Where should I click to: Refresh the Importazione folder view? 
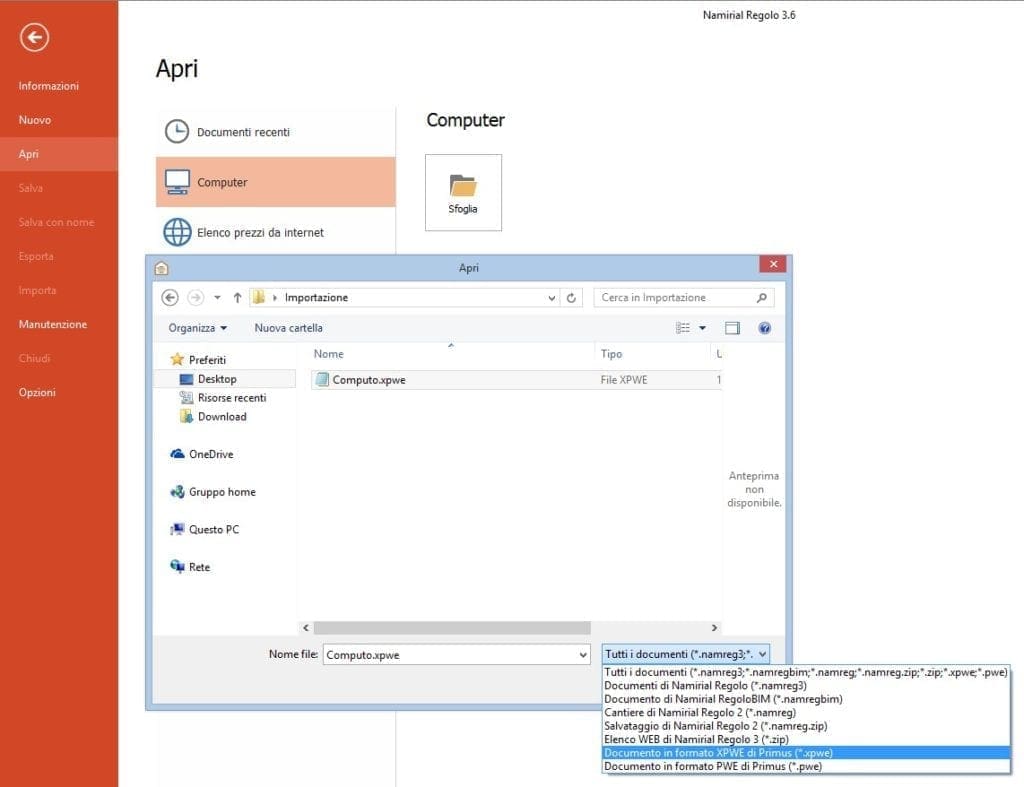tap(571, 298)
